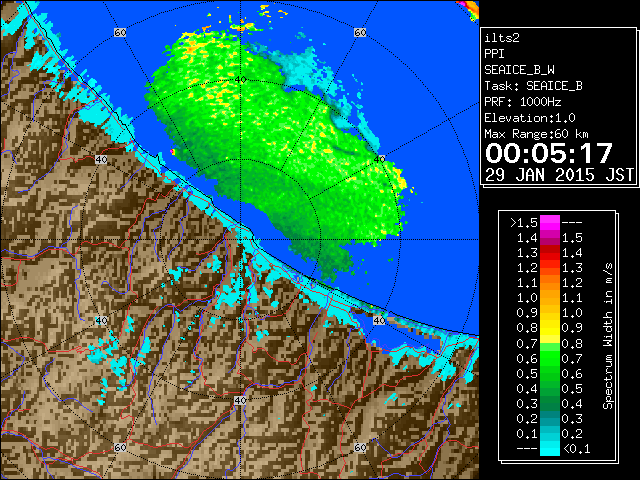Screen dimensions: 640x480
Task: Click the "Max Range:60 km" entry
Action: [536, 134]
